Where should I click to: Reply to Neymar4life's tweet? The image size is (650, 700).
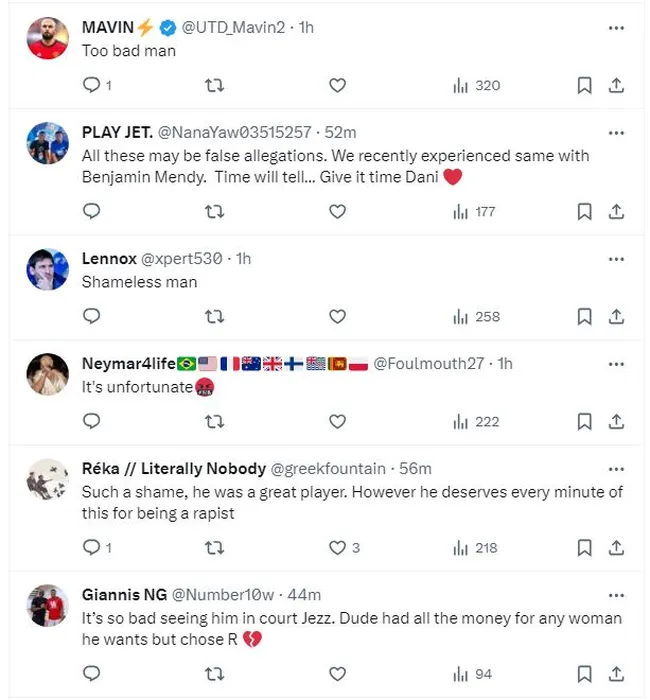(x=92, y=421)
